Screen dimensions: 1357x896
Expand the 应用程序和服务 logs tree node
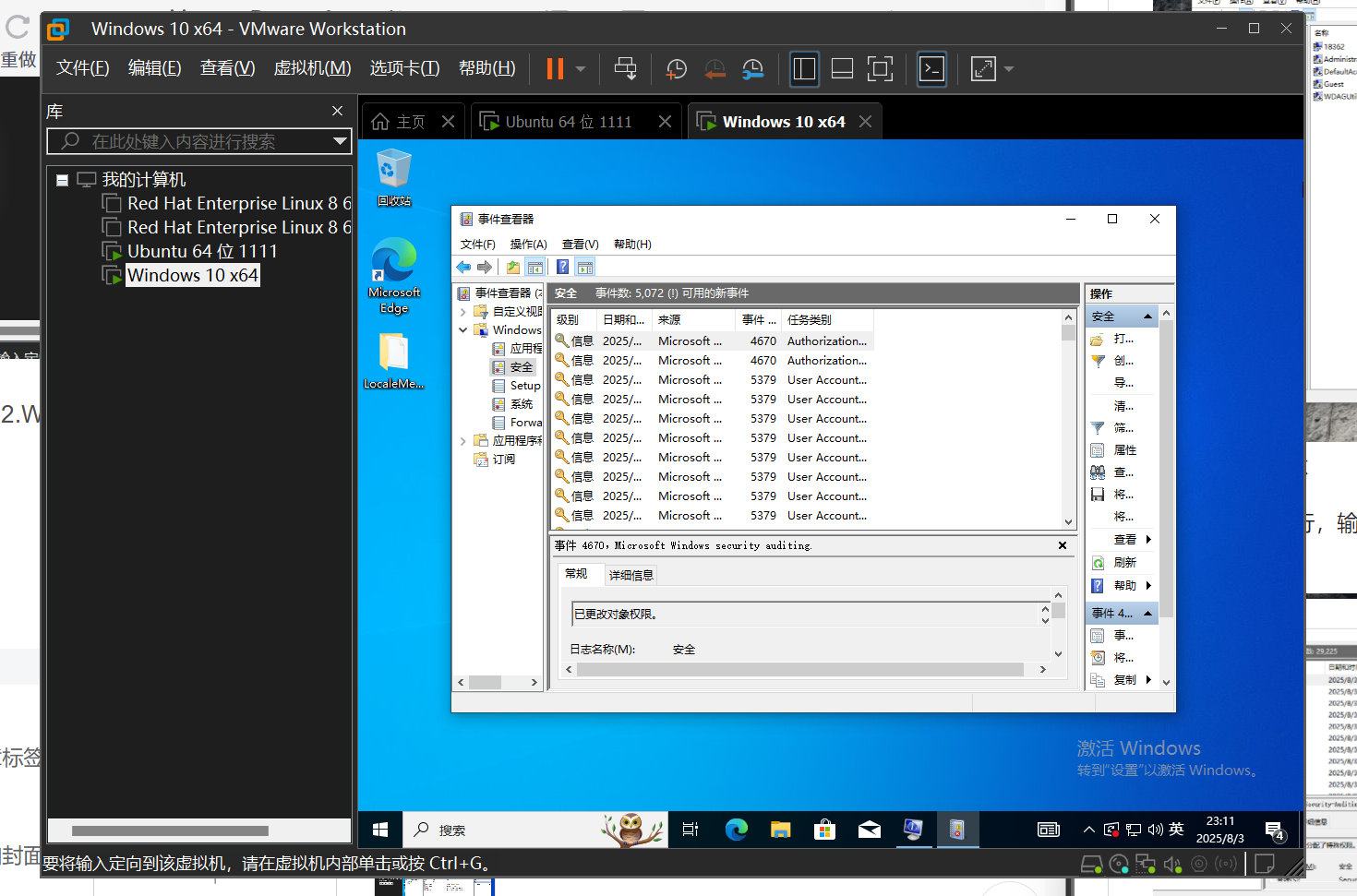pyautogui.click(x=463, y=441)
